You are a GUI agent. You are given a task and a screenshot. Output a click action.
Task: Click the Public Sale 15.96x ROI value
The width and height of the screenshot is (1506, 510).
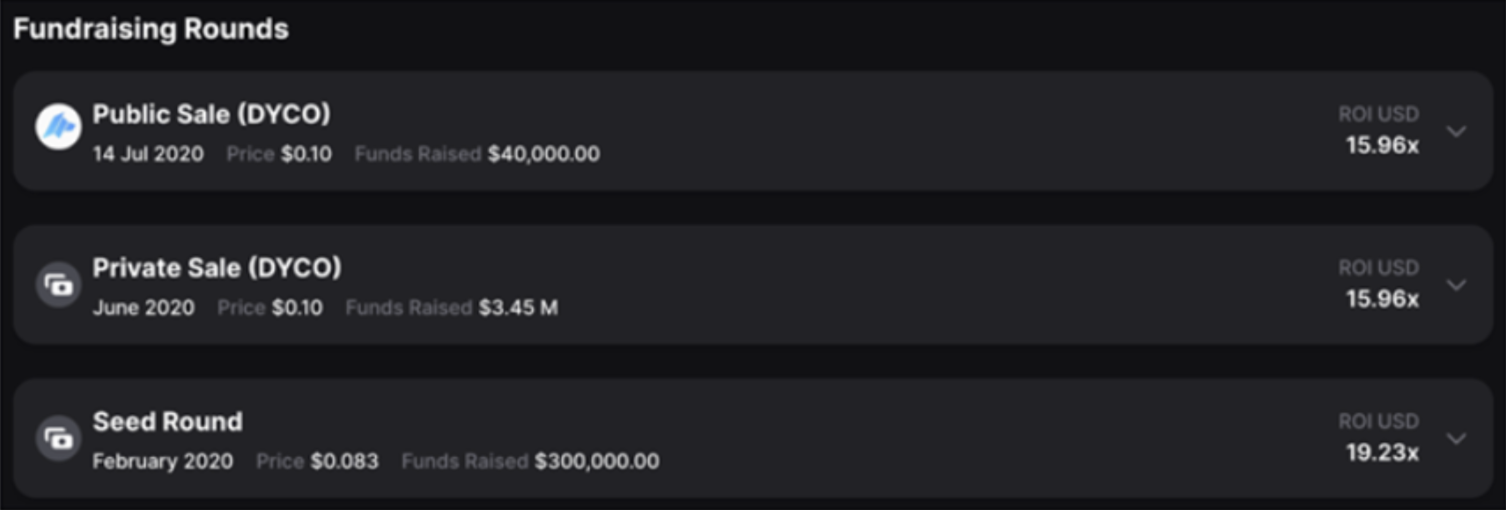1382,145
